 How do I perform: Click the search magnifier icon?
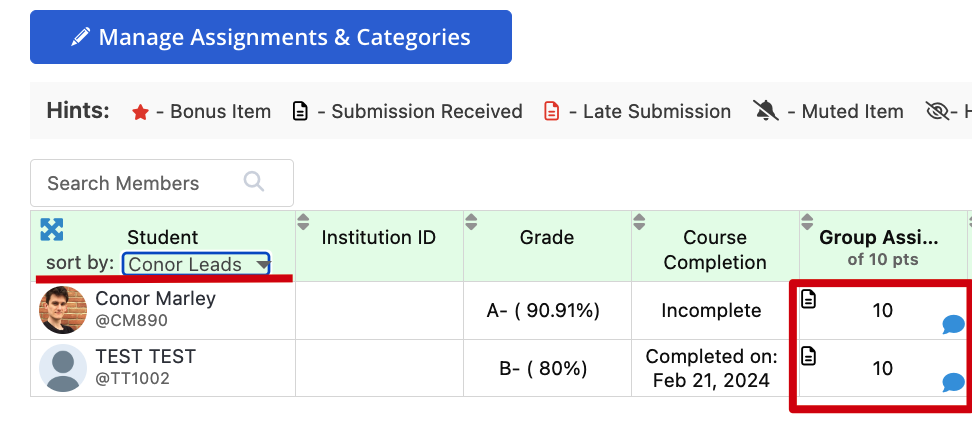point(254,182)
